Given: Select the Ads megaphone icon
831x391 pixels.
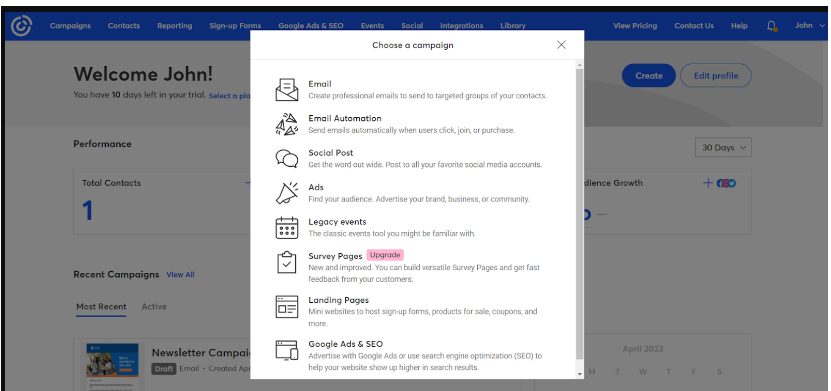Looking at the screenshot, I should 287,193.
